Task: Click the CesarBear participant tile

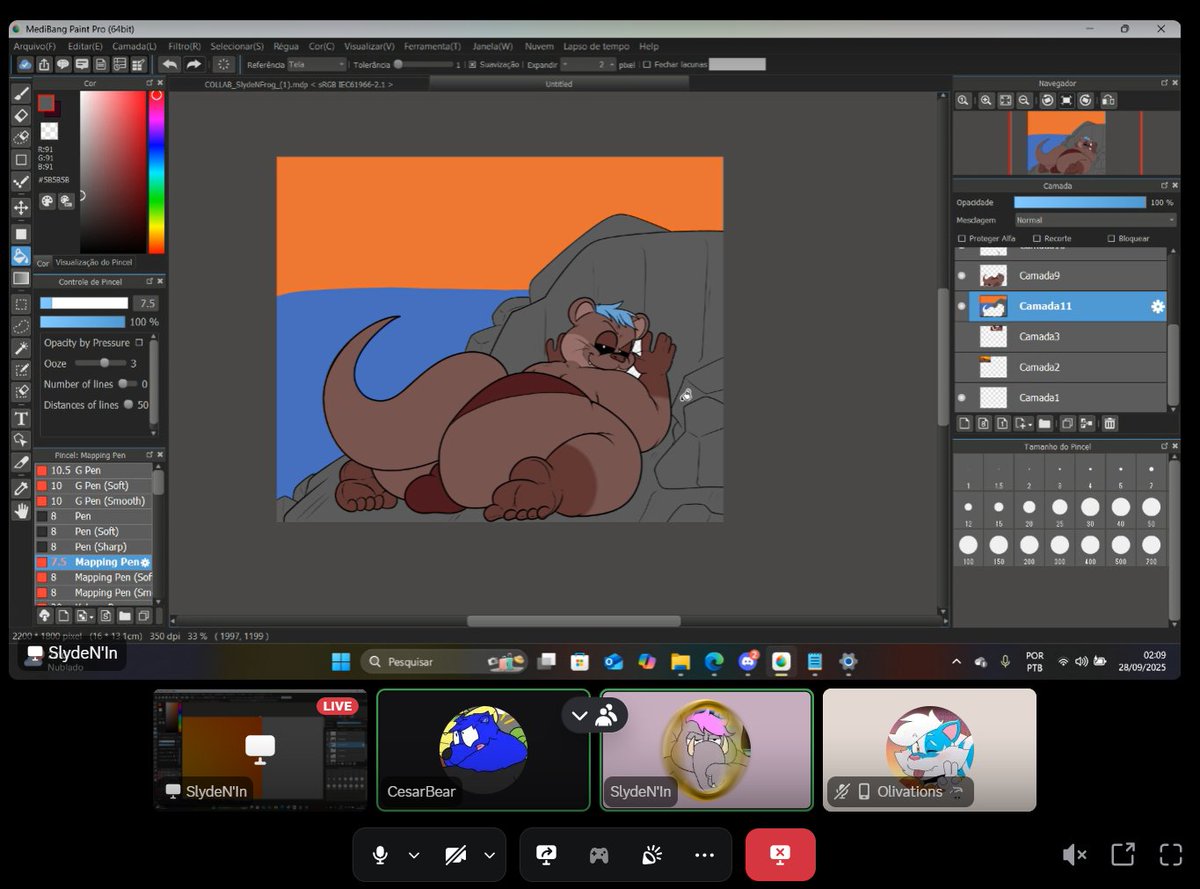Action: click(x=483, y=750)
